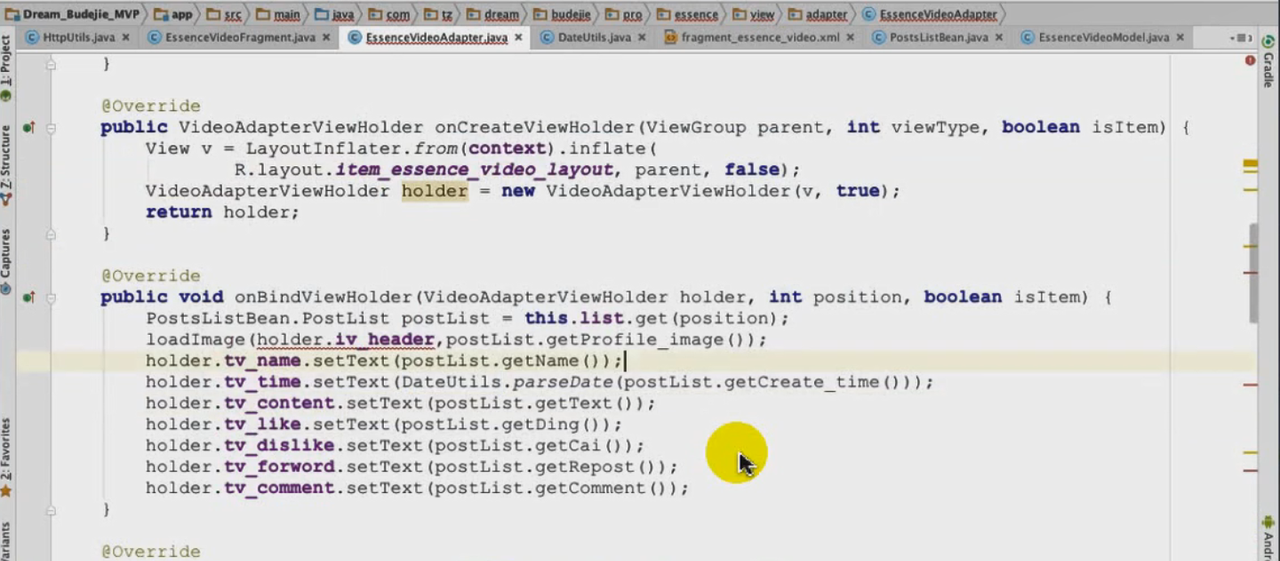Select the main folder breadcrumb

coord(278,14)
